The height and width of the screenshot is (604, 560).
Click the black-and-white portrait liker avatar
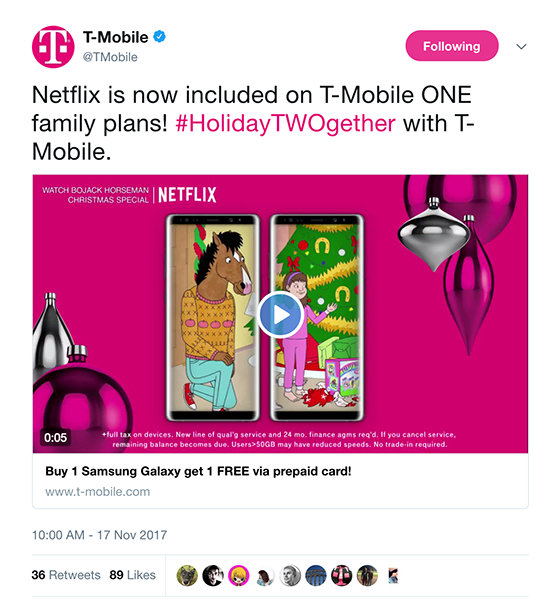click(x=290, y=575)
